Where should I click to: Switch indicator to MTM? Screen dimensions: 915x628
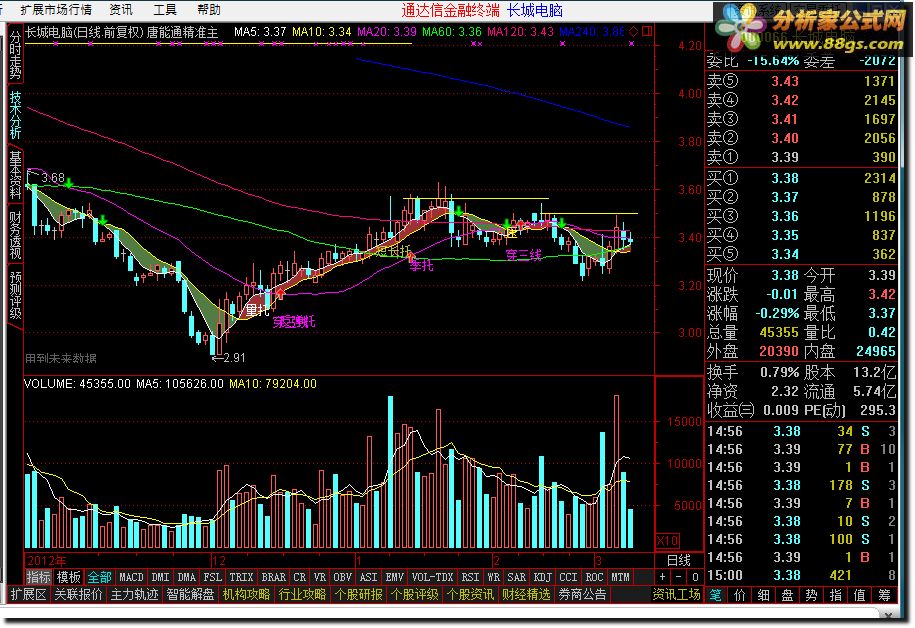[x=620, y=577]
